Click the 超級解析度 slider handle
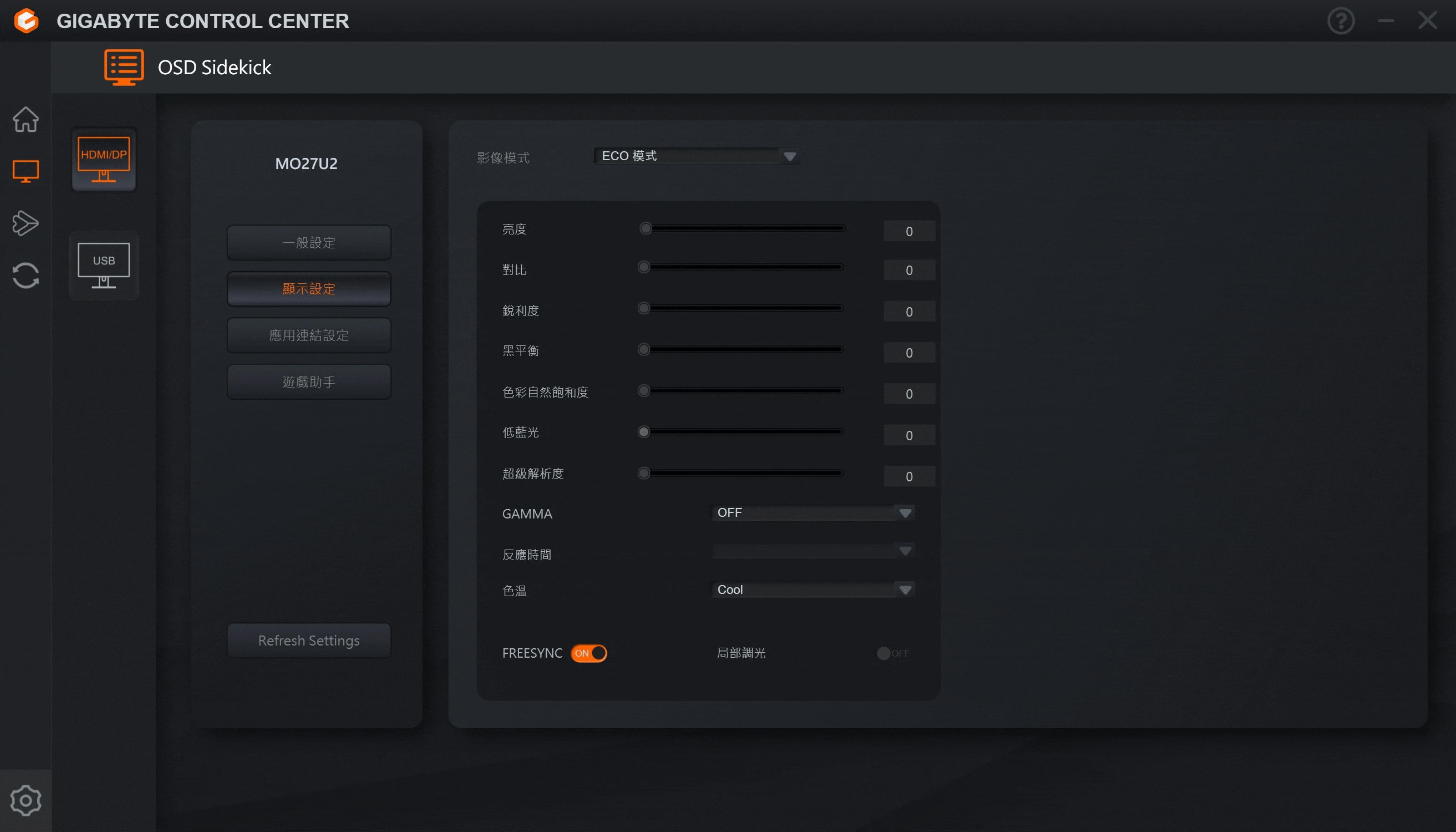 click(644, 473)
